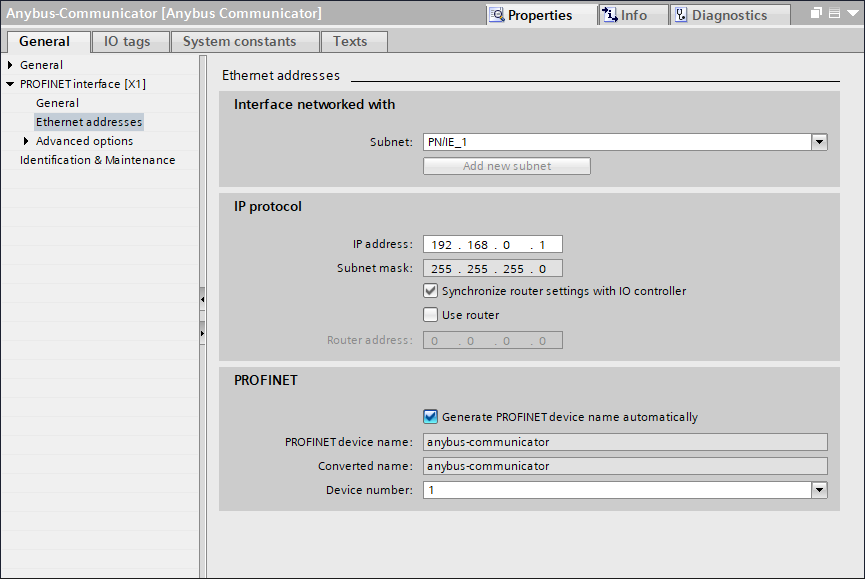Select Identification & Maintenance in the tree
The image size is (865, 579).
[x=97, y=160]
